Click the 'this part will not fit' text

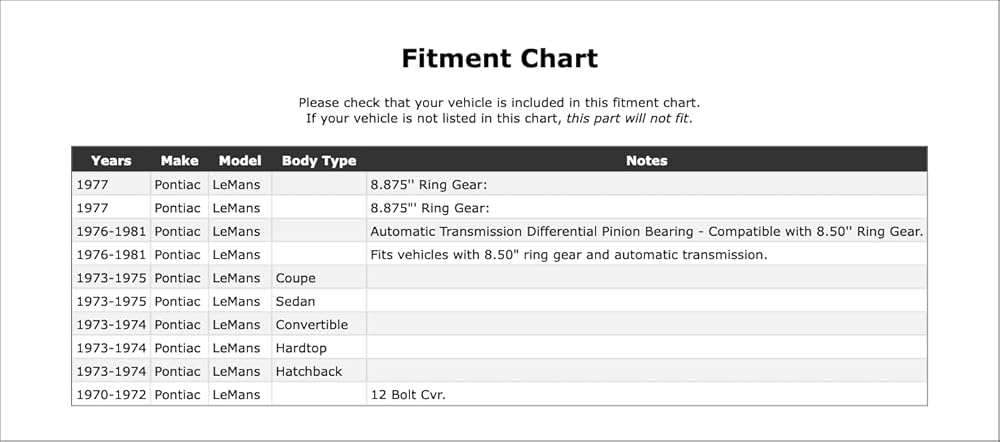(627, 119)
